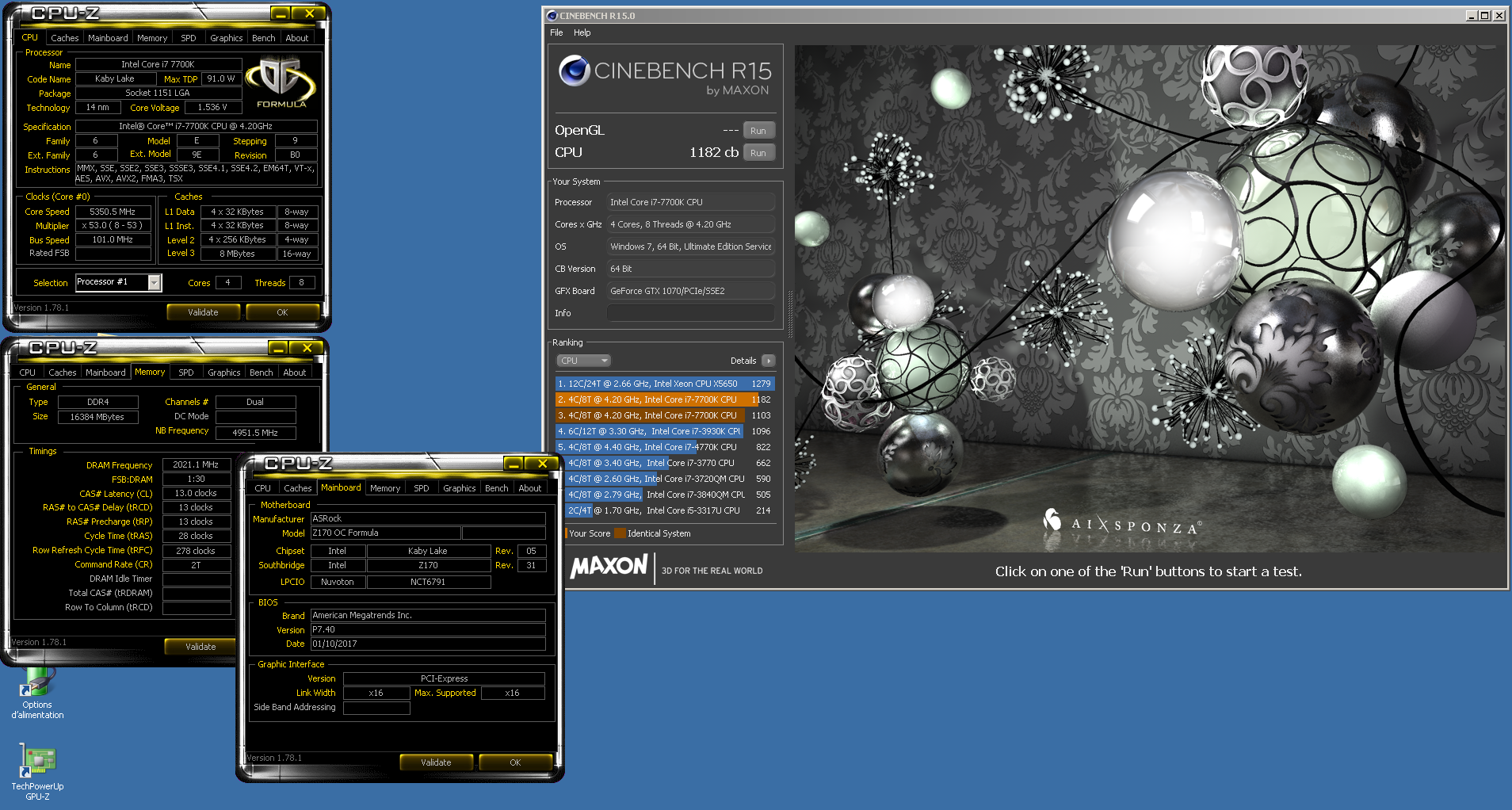1512x810 pixels.
Task: Open the Processor #1 selection dropdown
Action: pyautogui.click(x=155, y=282)
